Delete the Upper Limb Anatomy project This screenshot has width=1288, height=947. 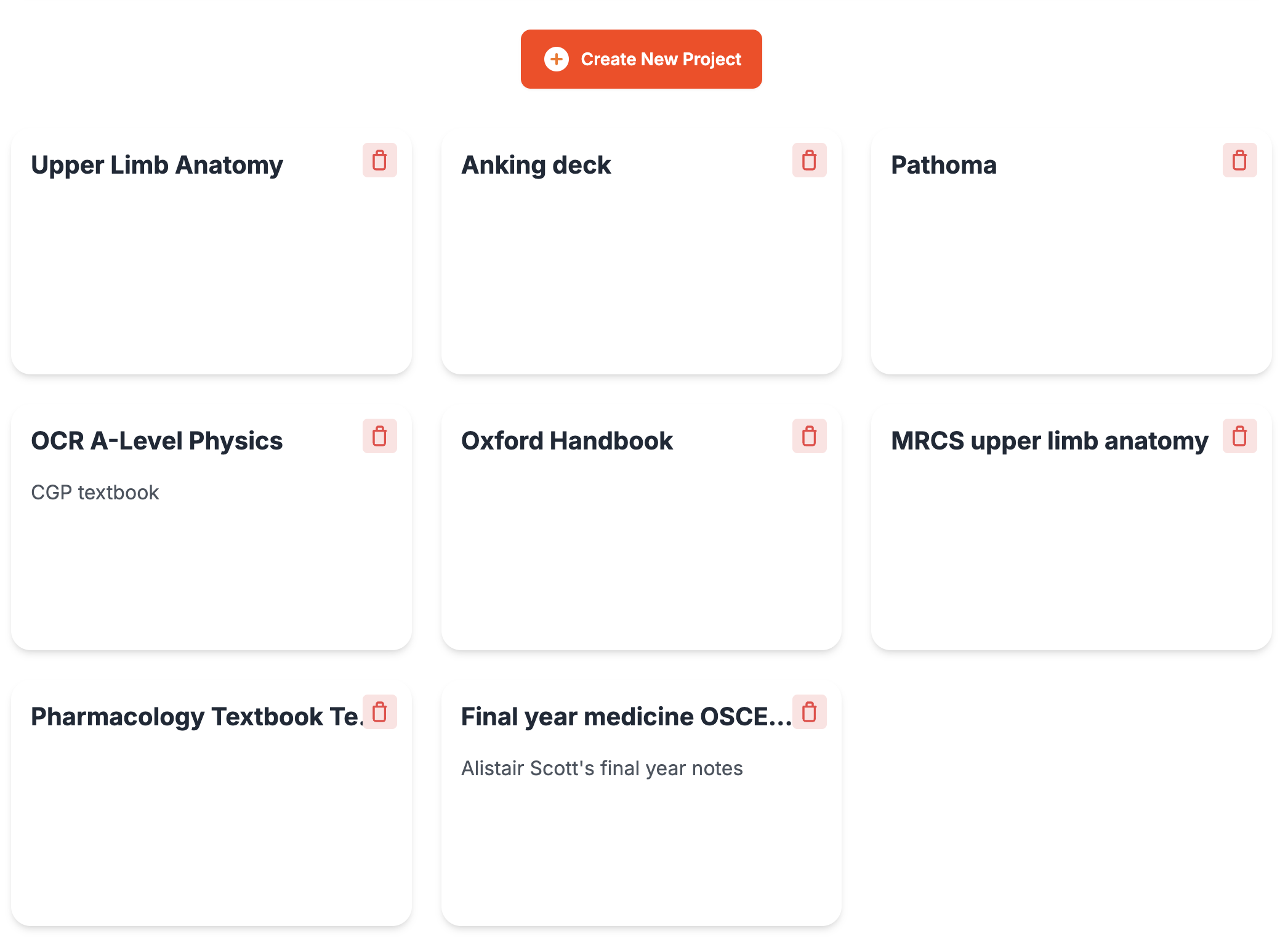coord(379,160)
